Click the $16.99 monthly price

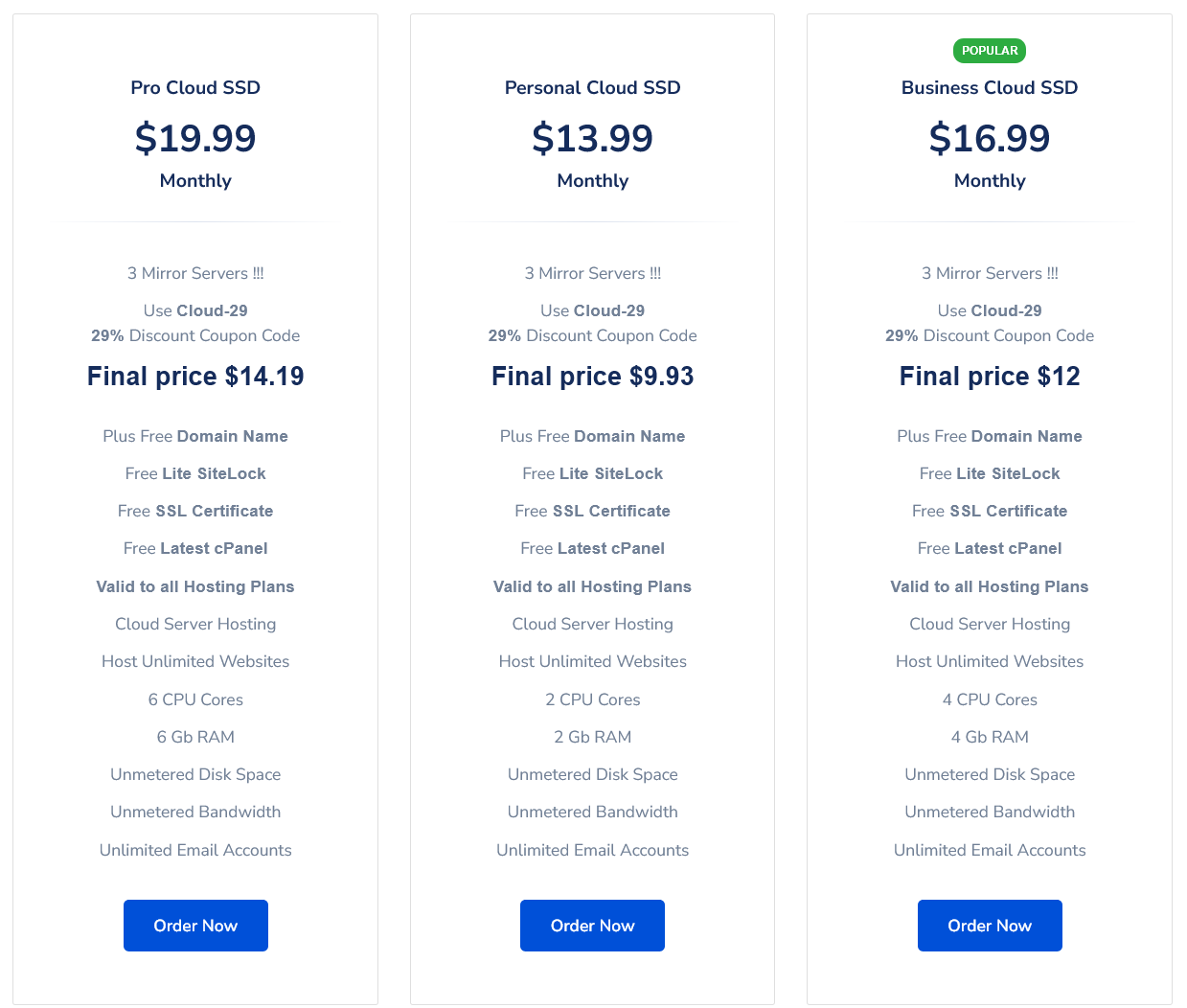[x=990, y=138]
